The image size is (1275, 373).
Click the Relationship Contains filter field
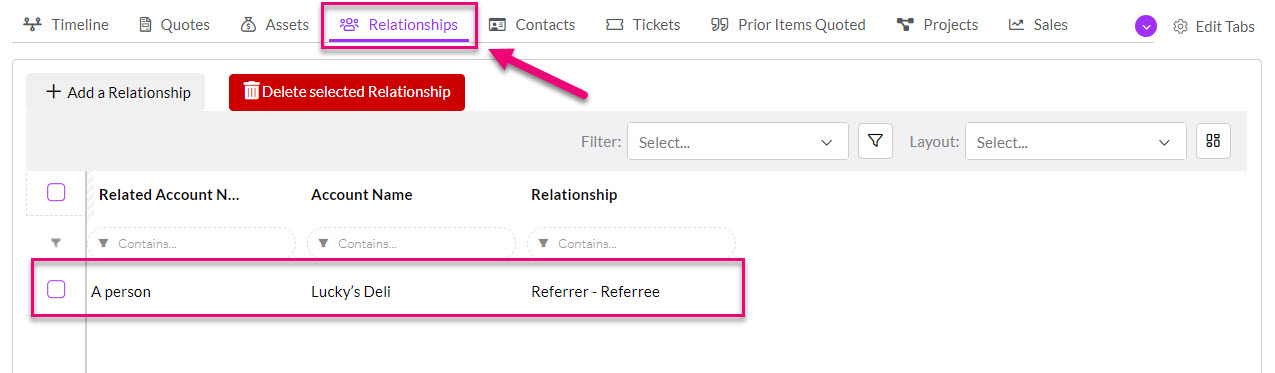click(x=631, y=243)
